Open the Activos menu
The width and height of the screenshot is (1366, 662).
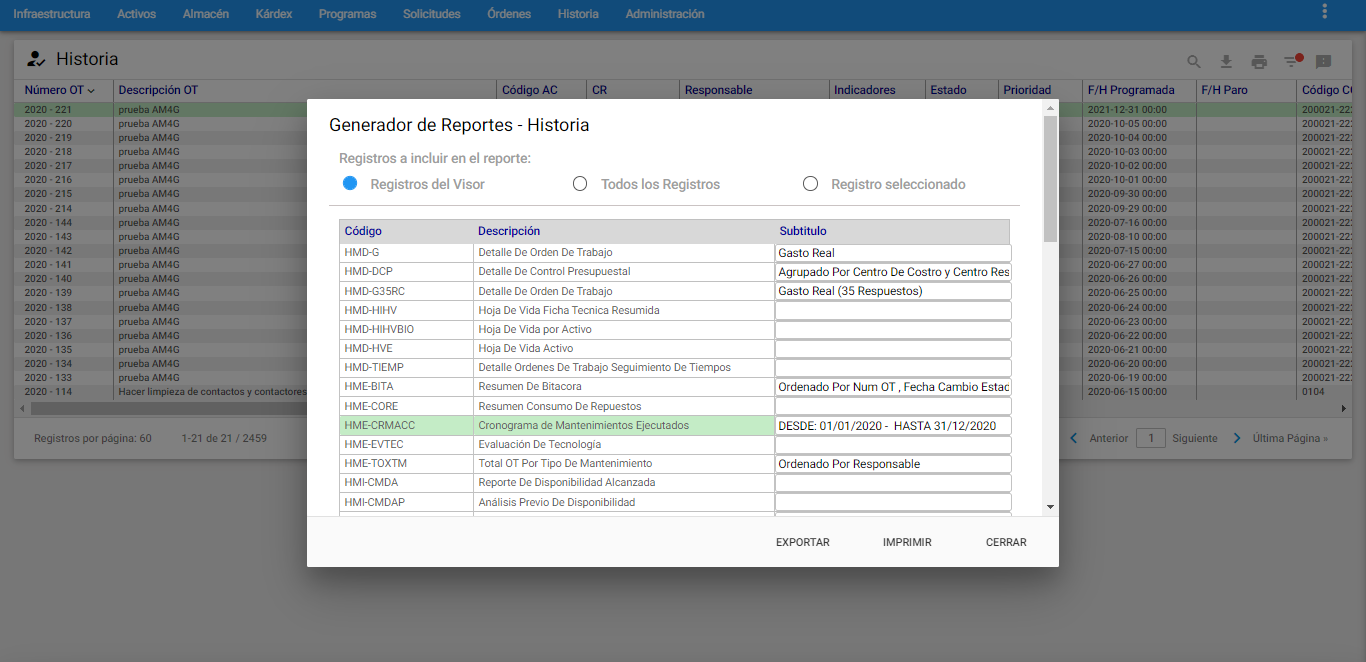click(x=136, y=14)
